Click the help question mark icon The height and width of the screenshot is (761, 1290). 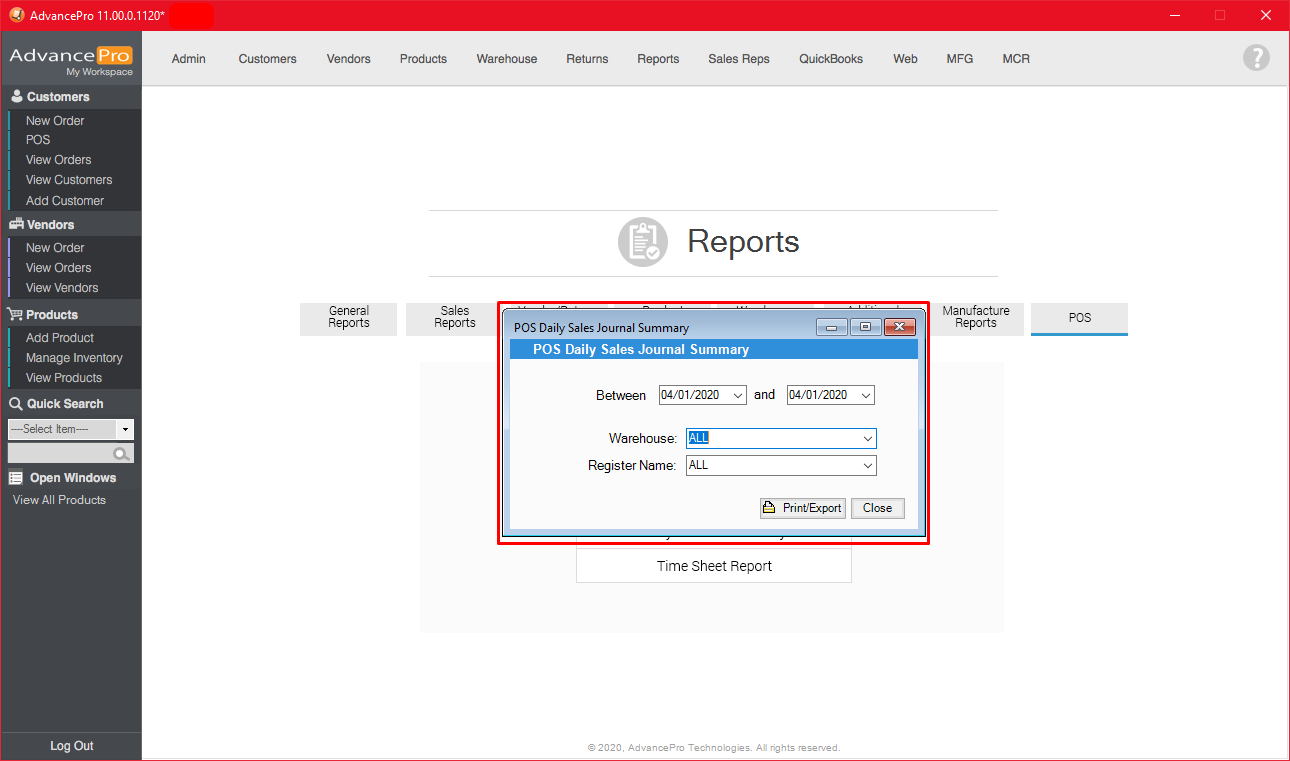[1256, 58]
